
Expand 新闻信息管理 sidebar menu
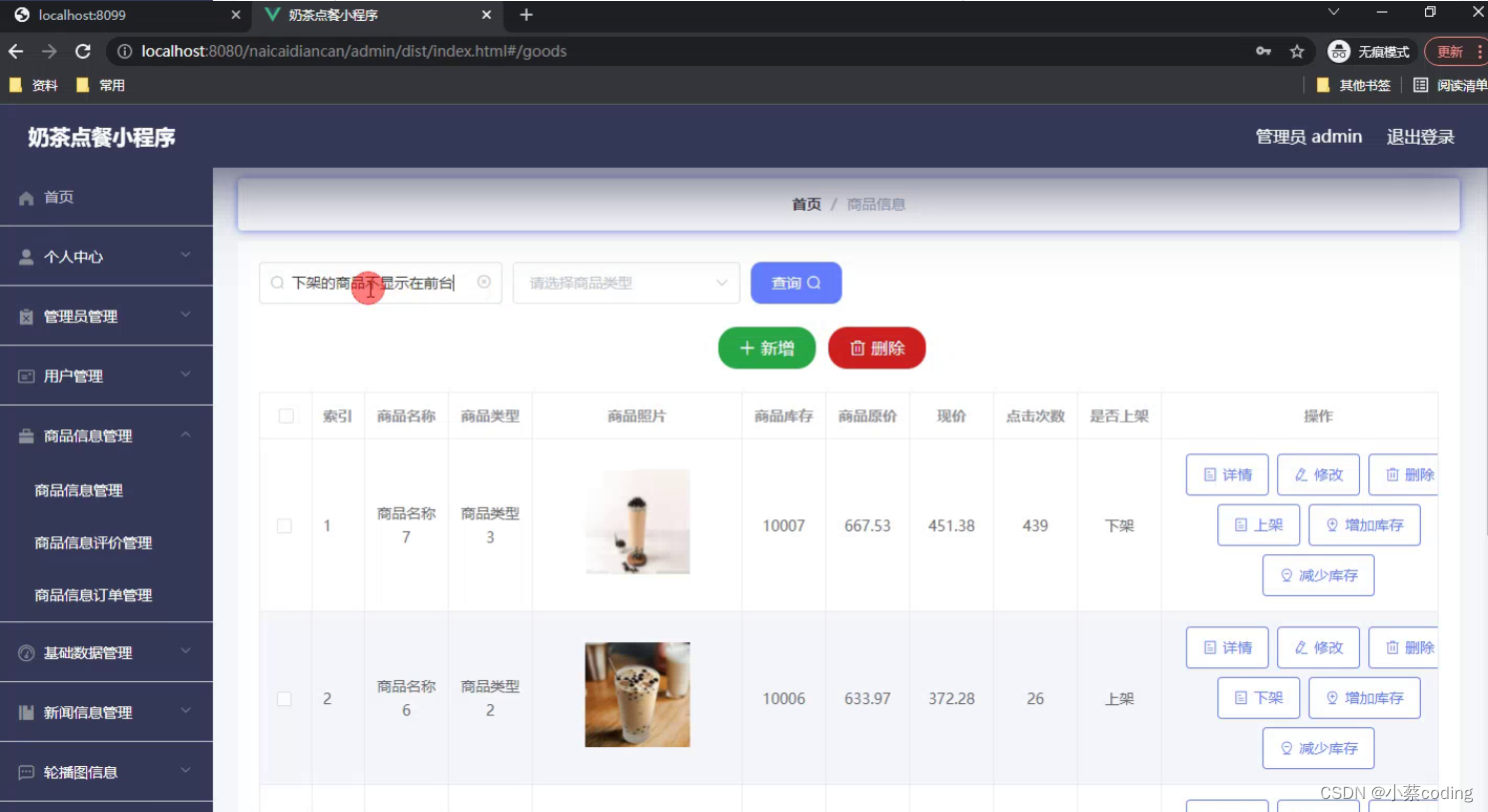pyautogui.click(x=106, y=712)
